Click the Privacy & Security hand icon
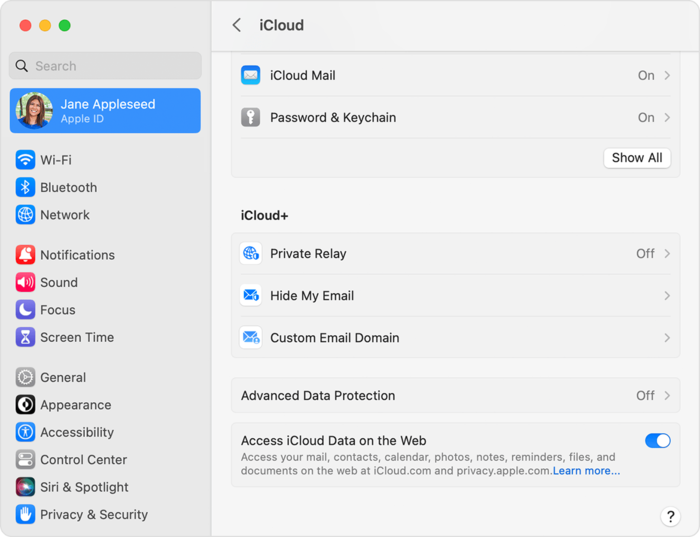The height and width of the screenshot is (537, 700). pos(25,514)
